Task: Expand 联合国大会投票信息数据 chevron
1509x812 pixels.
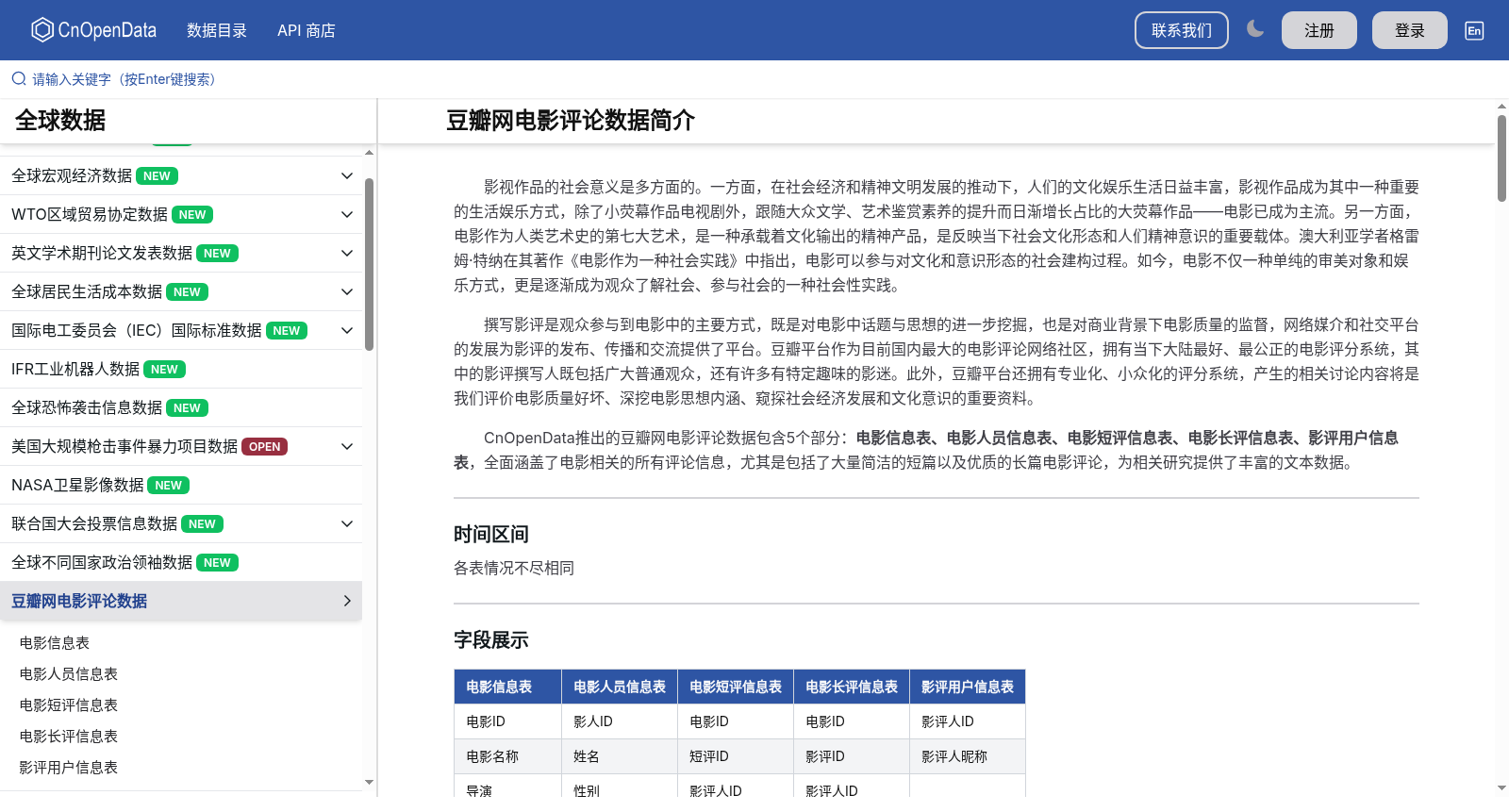Action: coord(347,523)
